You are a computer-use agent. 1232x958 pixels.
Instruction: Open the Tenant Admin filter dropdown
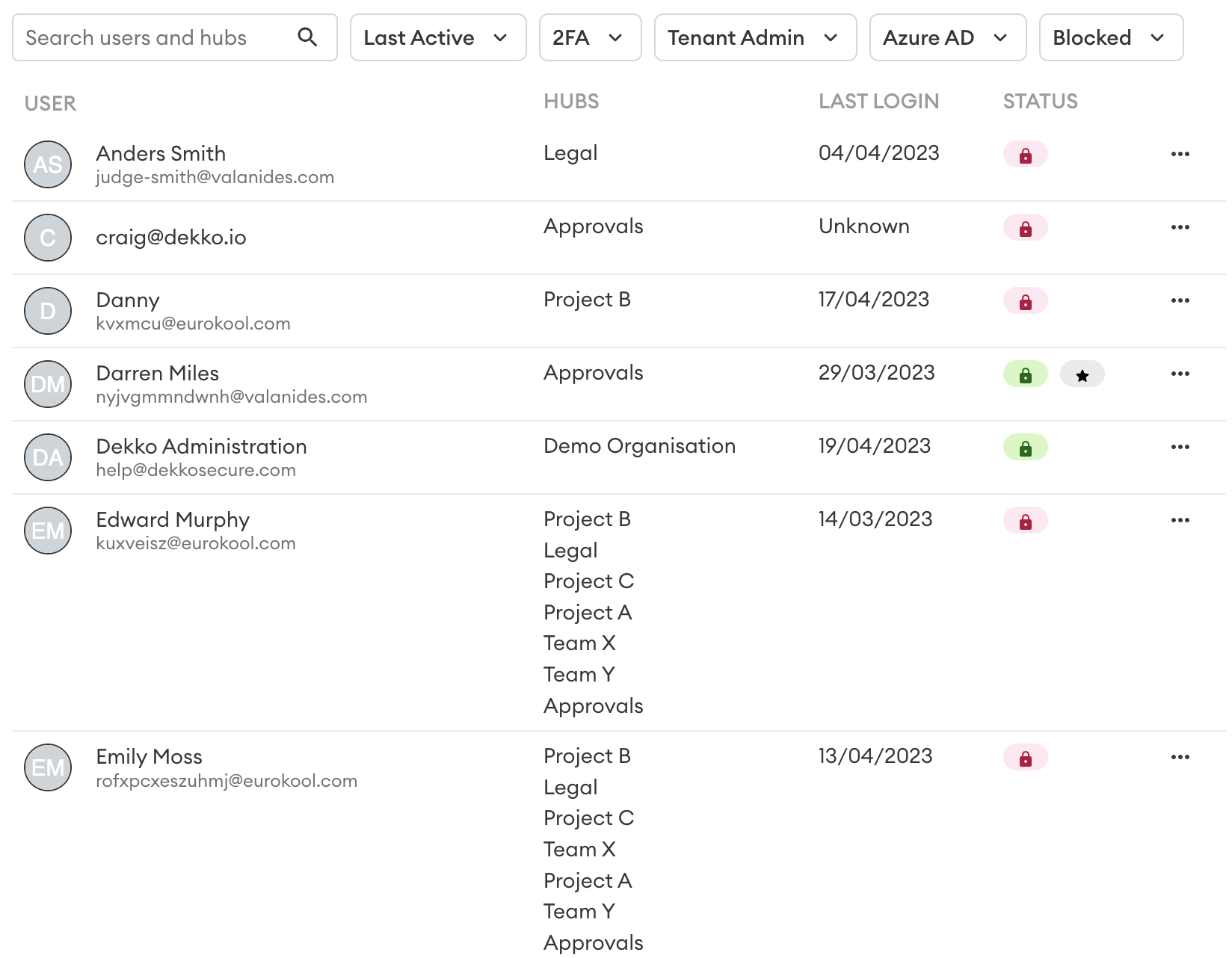click(x=755, y=37)
